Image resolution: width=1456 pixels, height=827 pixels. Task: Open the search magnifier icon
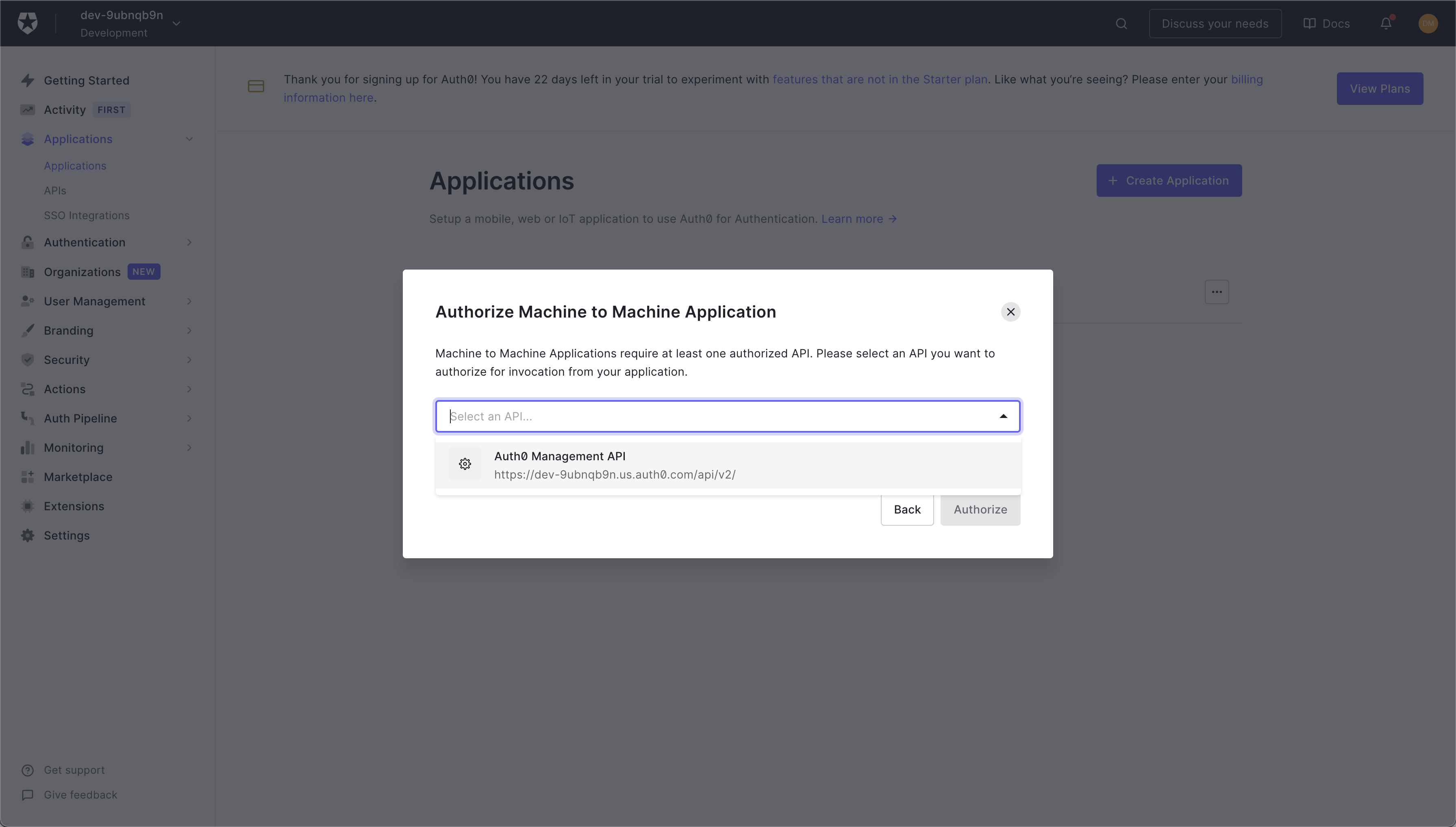[1121, 23]
